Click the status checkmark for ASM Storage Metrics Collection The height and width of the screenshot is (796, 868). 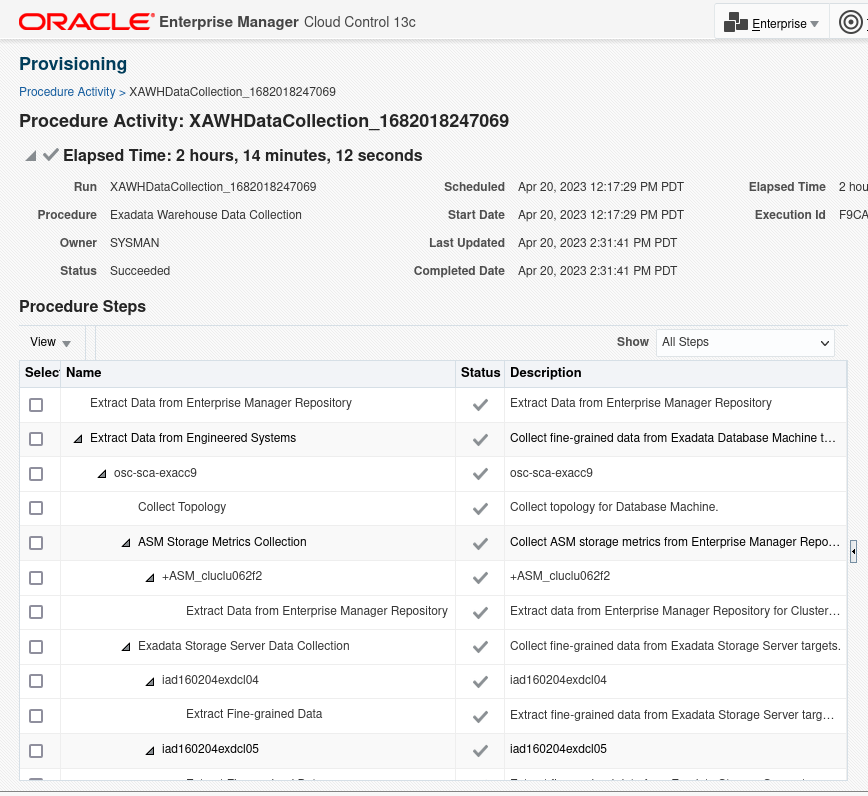[480, 543]
